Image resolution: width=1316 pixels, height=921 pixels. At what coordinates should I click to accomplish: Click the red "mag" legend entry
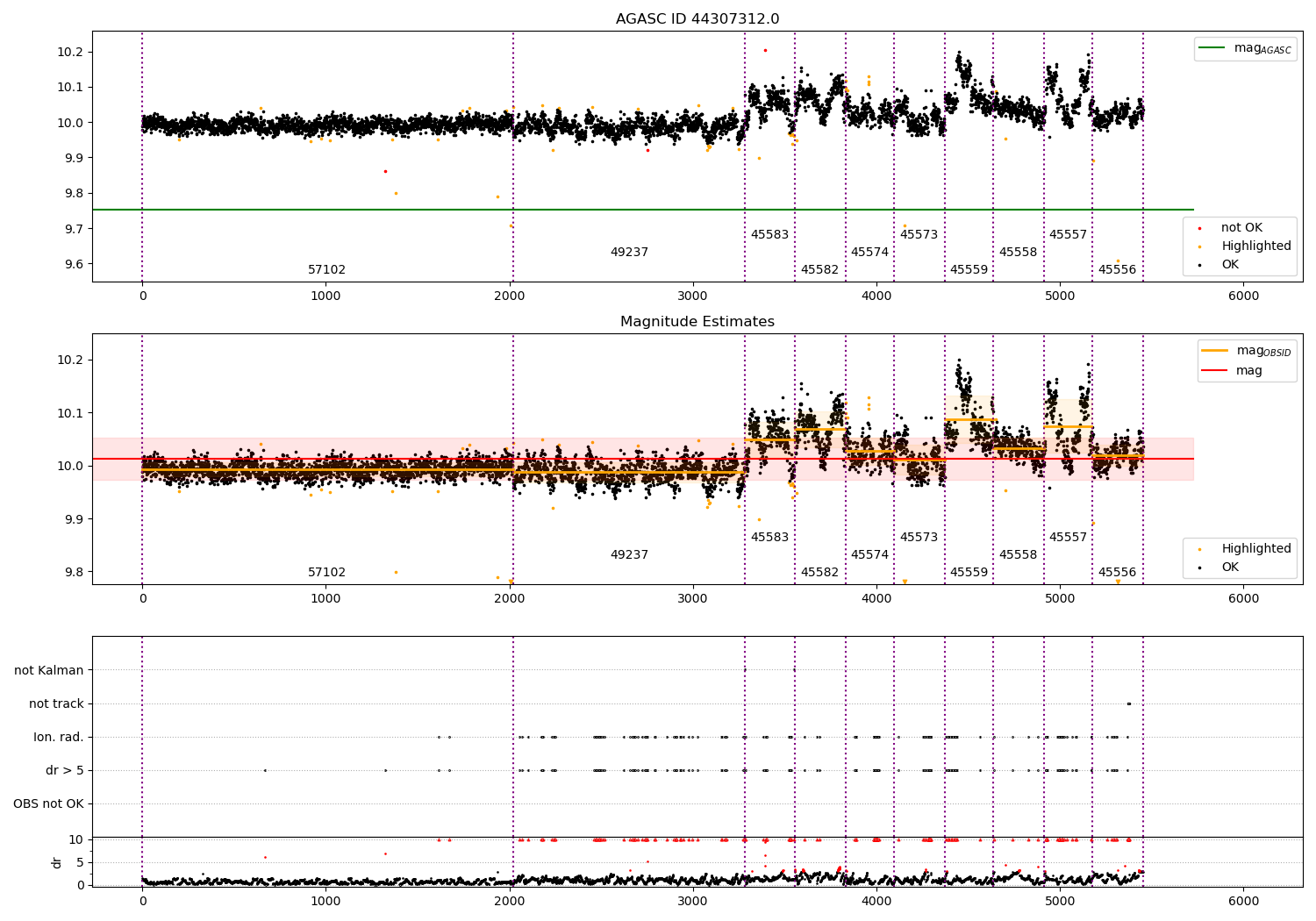coord(1233,371)
